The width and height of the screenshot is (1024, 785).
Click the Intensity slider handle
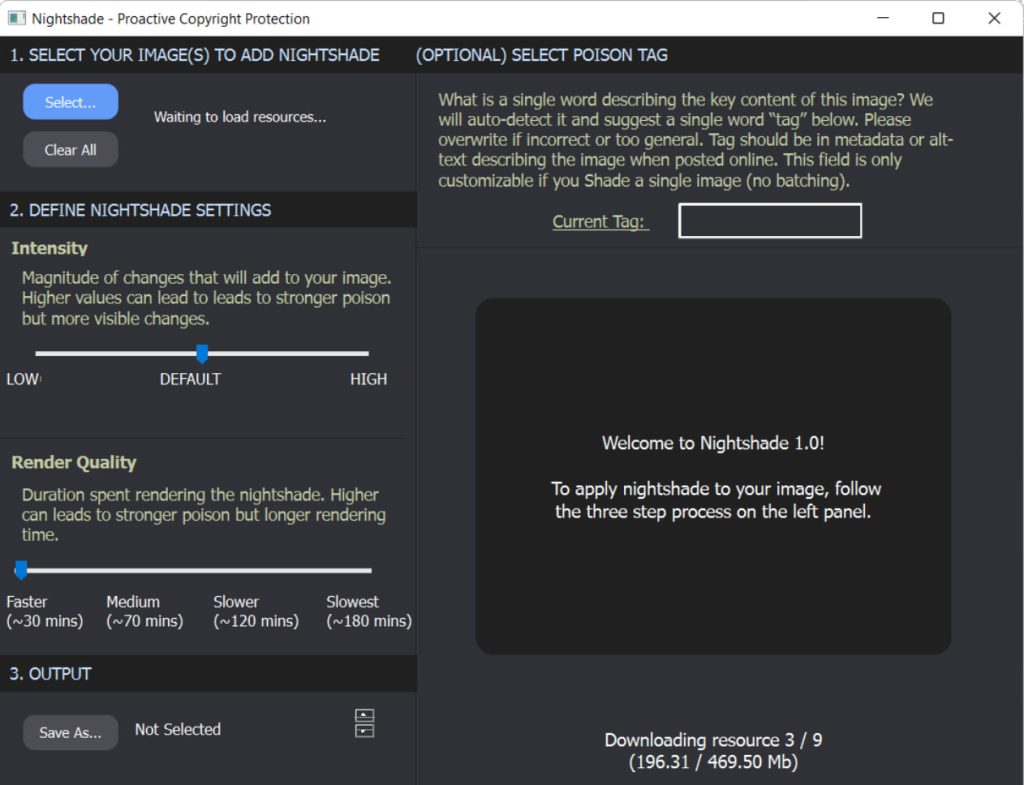(x=202, y=354)
